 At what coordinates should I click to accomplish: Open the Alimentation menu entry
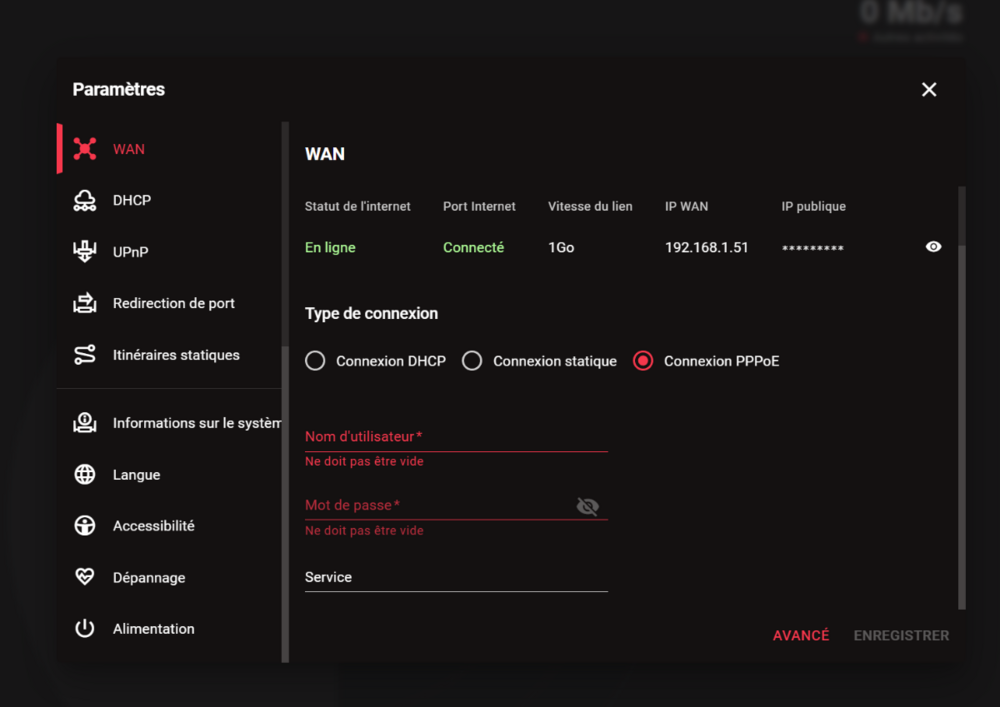click(153, 629)
